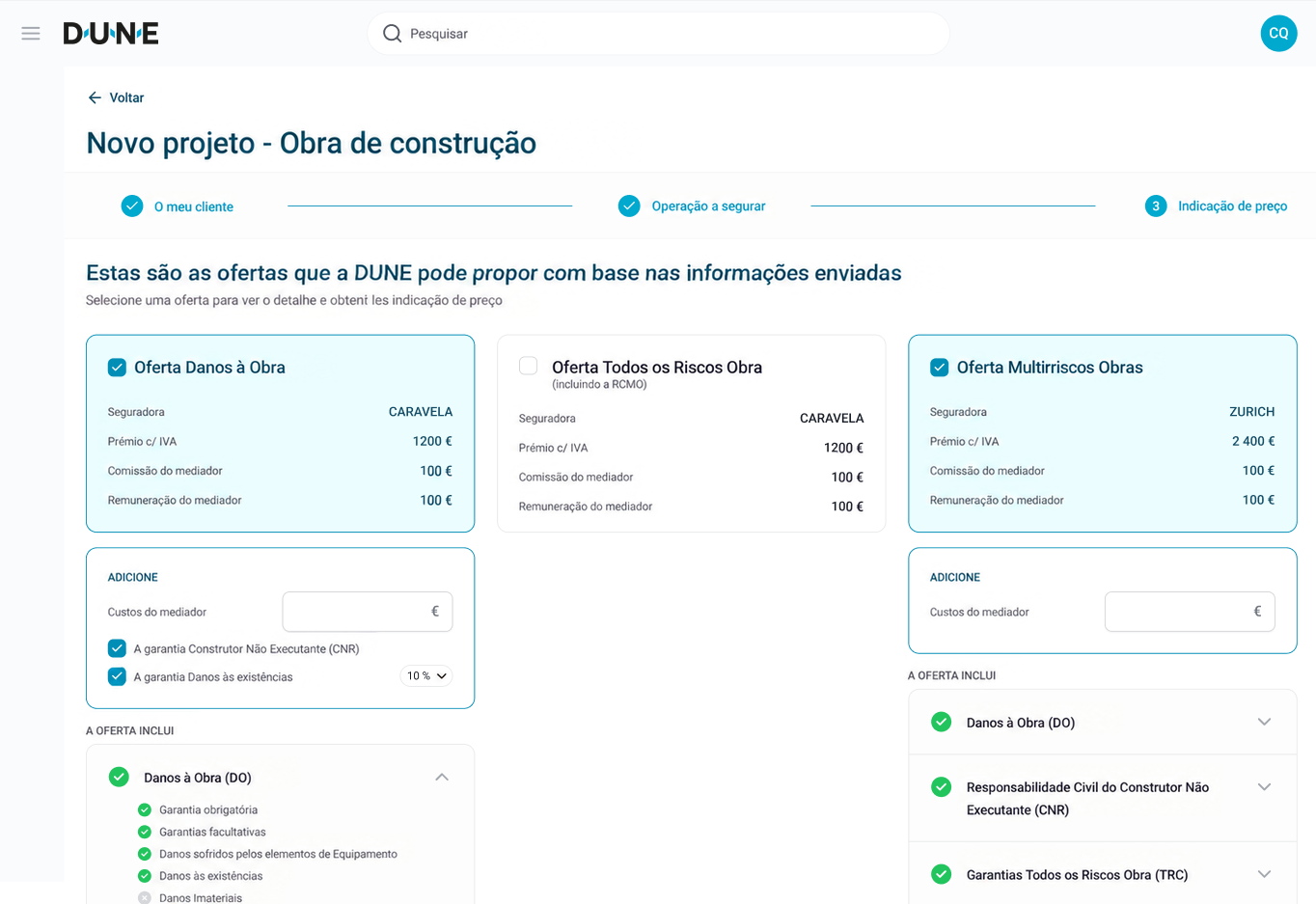Click green check icon beside Garantia obrigatória
The width and height of the screenshot is (1316, 904).
pos(145,809)
